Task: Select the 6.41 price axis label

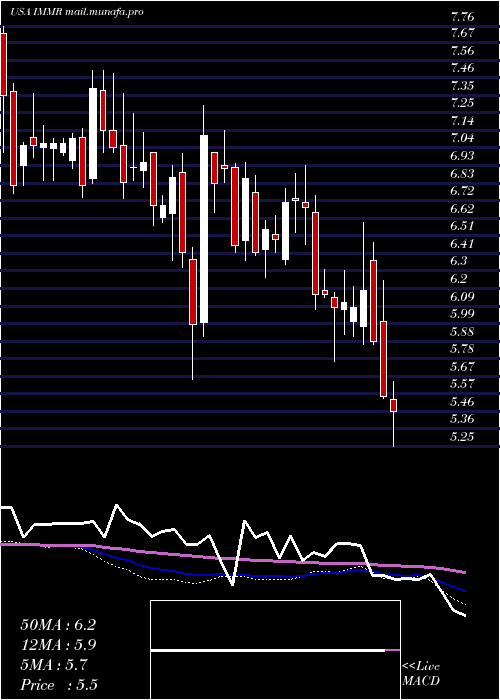Action: pyautogui.click(x=462, y=244)
